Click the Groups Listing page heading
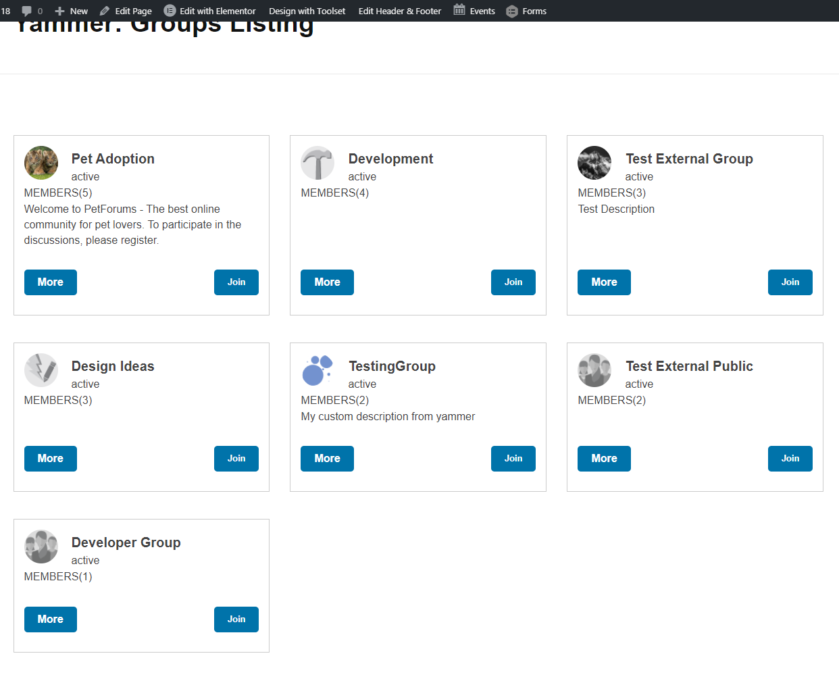The height and width of the screenshot is (683, 839). [x=163, y=28]
